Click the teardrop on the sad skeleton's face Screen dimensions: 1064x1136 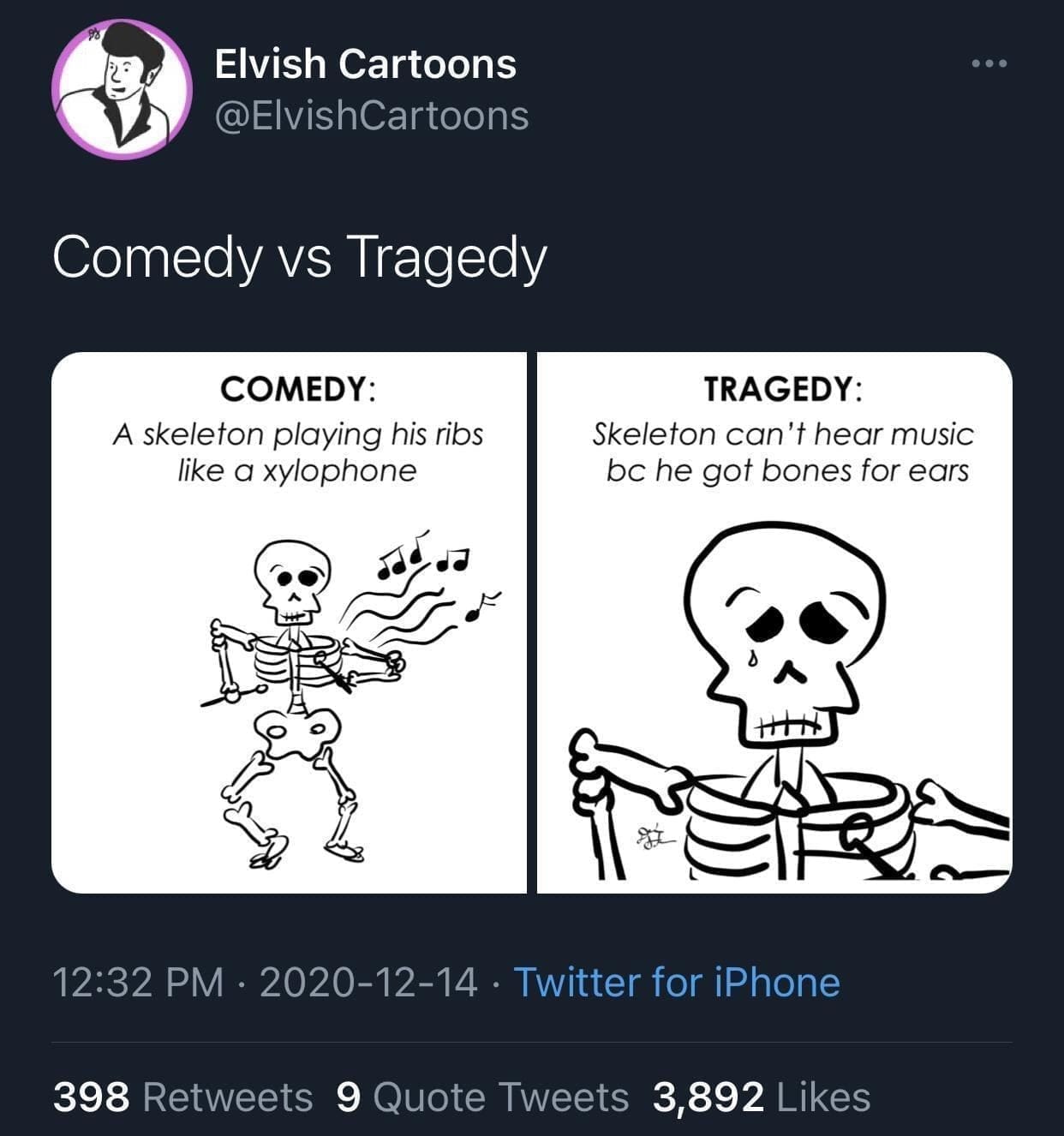(x=751, y=657)
